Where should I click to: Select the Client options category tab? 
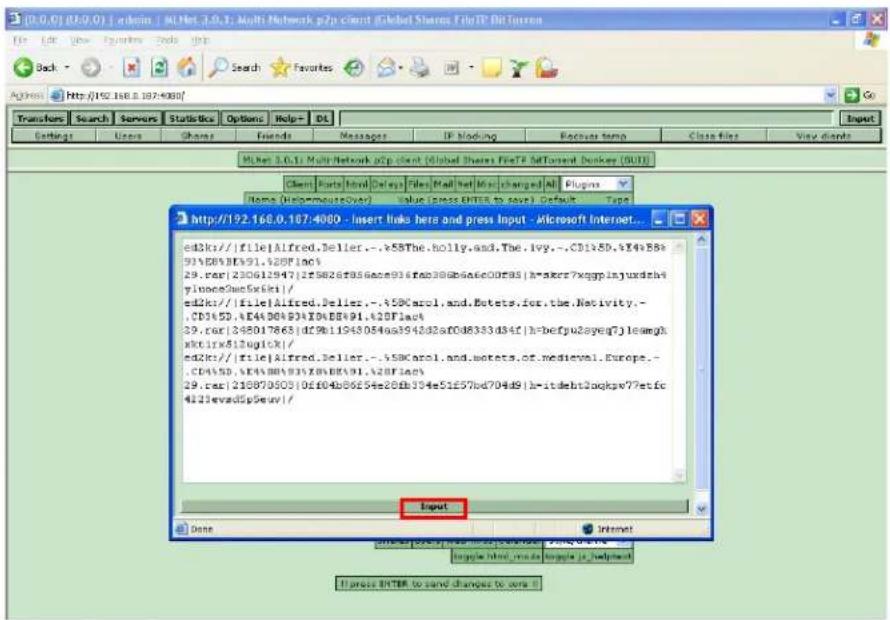coord(299,184)
